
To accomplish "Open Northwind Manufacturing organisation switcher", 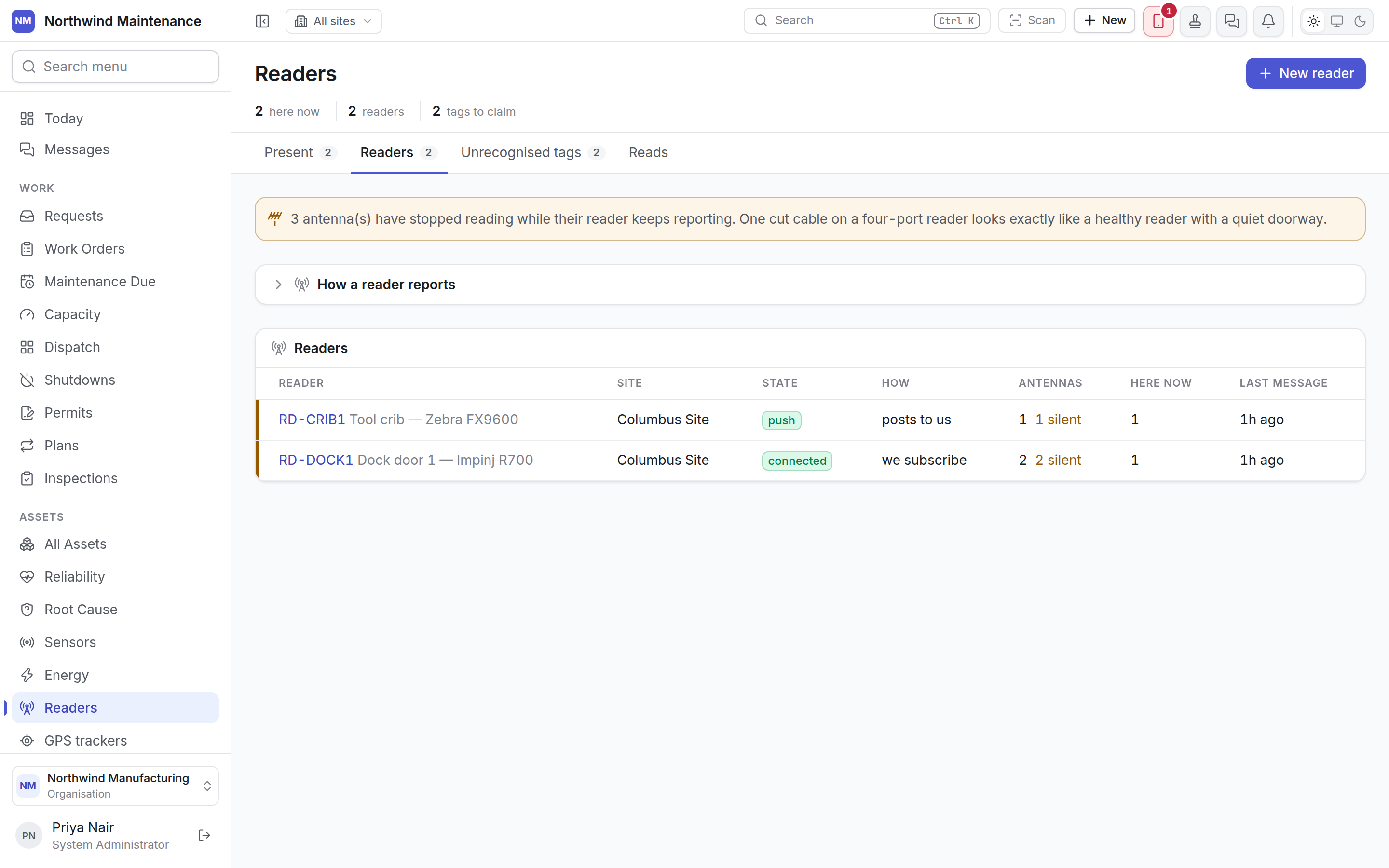I will (115, 786).
